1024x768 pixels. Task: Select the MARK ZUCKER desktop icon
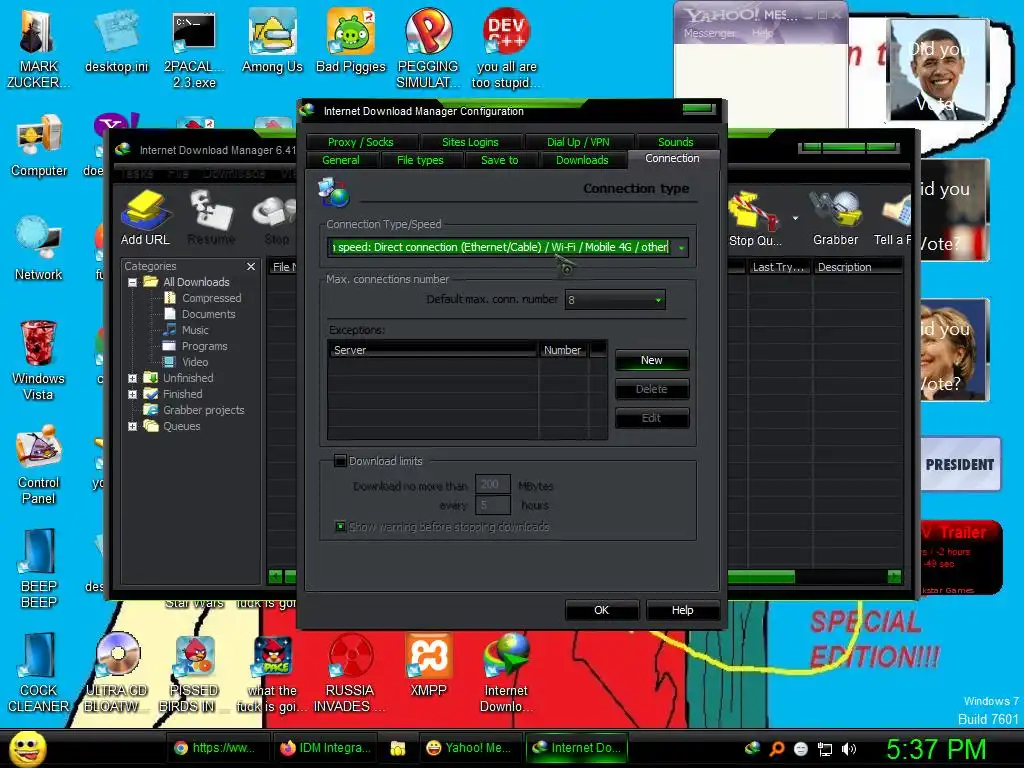38,48
